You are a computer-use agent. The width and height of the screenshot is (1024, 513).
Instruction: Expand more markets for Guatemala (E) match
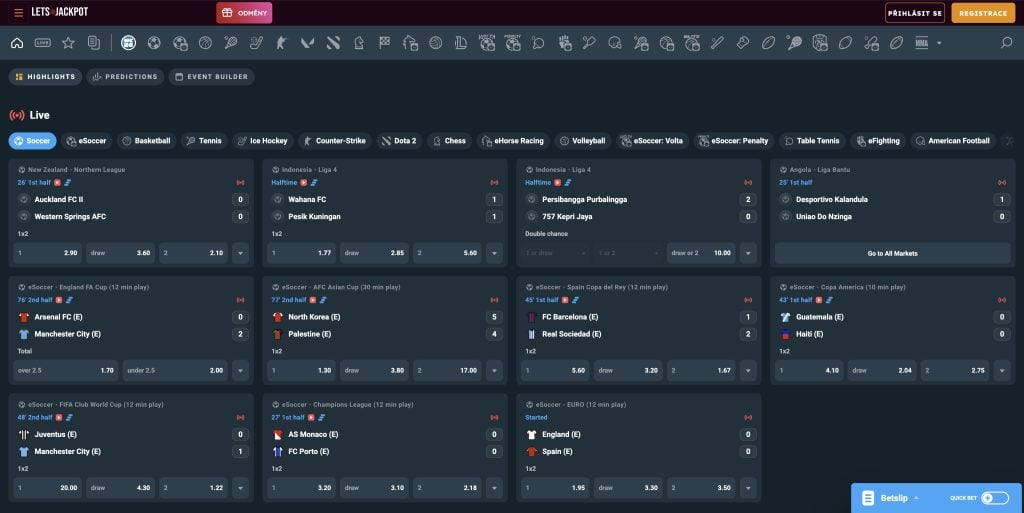tap(1002, 370)
